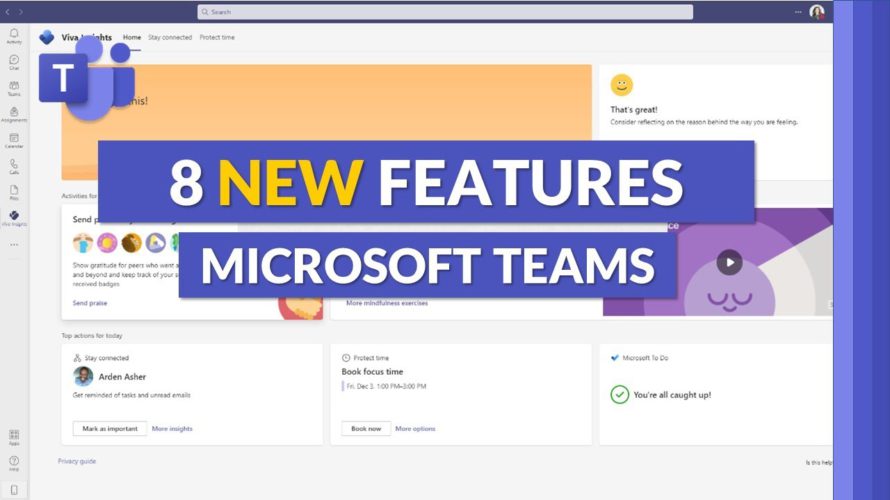The image size is (890, 500).
Task: Open Calls from the sidebar
Action: [14, 167]
